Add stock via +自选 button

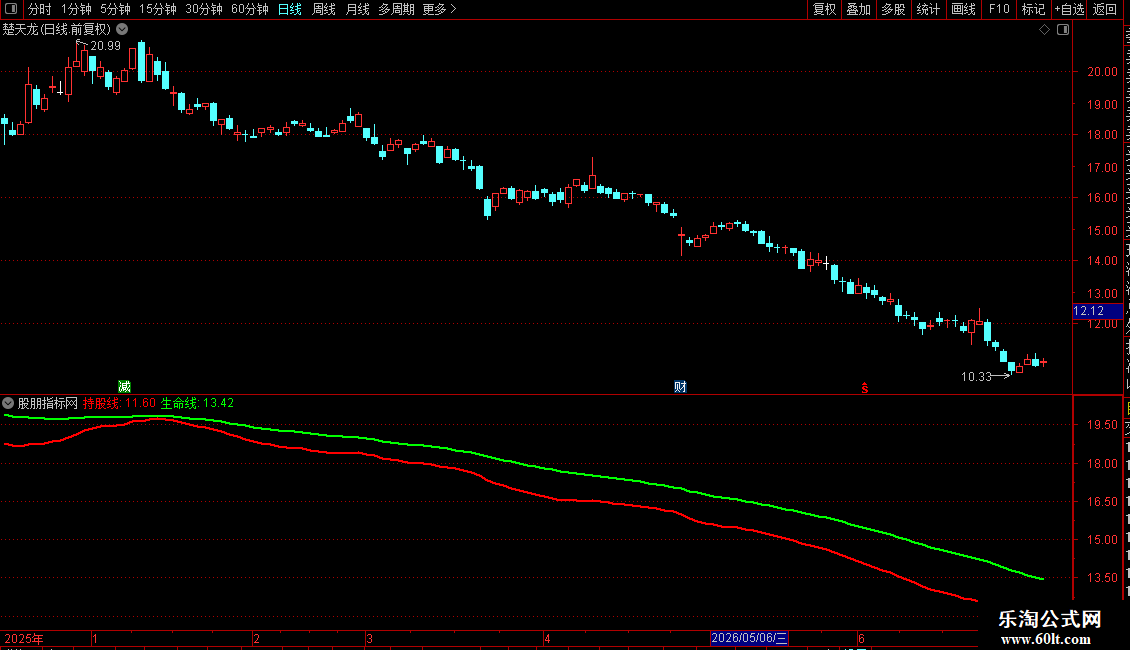pos(1069,9)
